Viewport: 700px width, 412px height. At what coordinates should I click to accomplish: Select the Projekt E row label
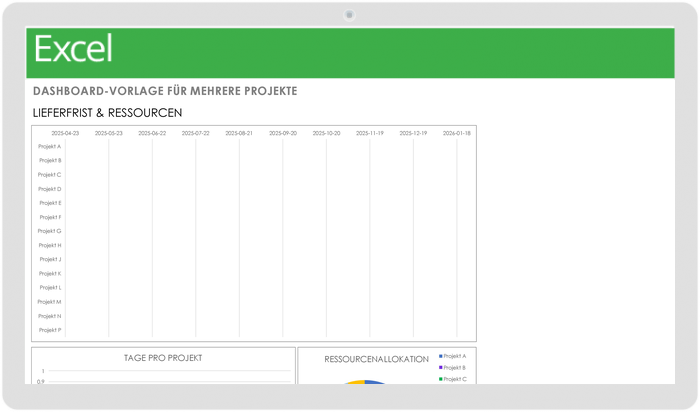pos(50,203)
